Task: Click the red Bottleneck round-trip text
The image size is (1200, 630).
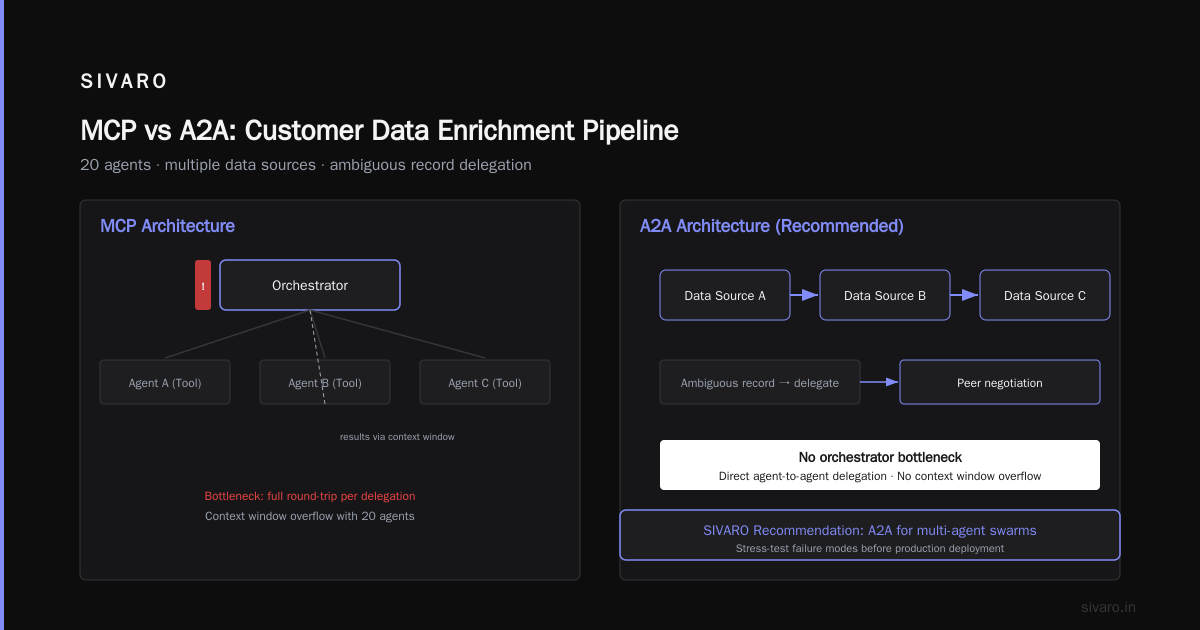Action: tap(310, 496)
